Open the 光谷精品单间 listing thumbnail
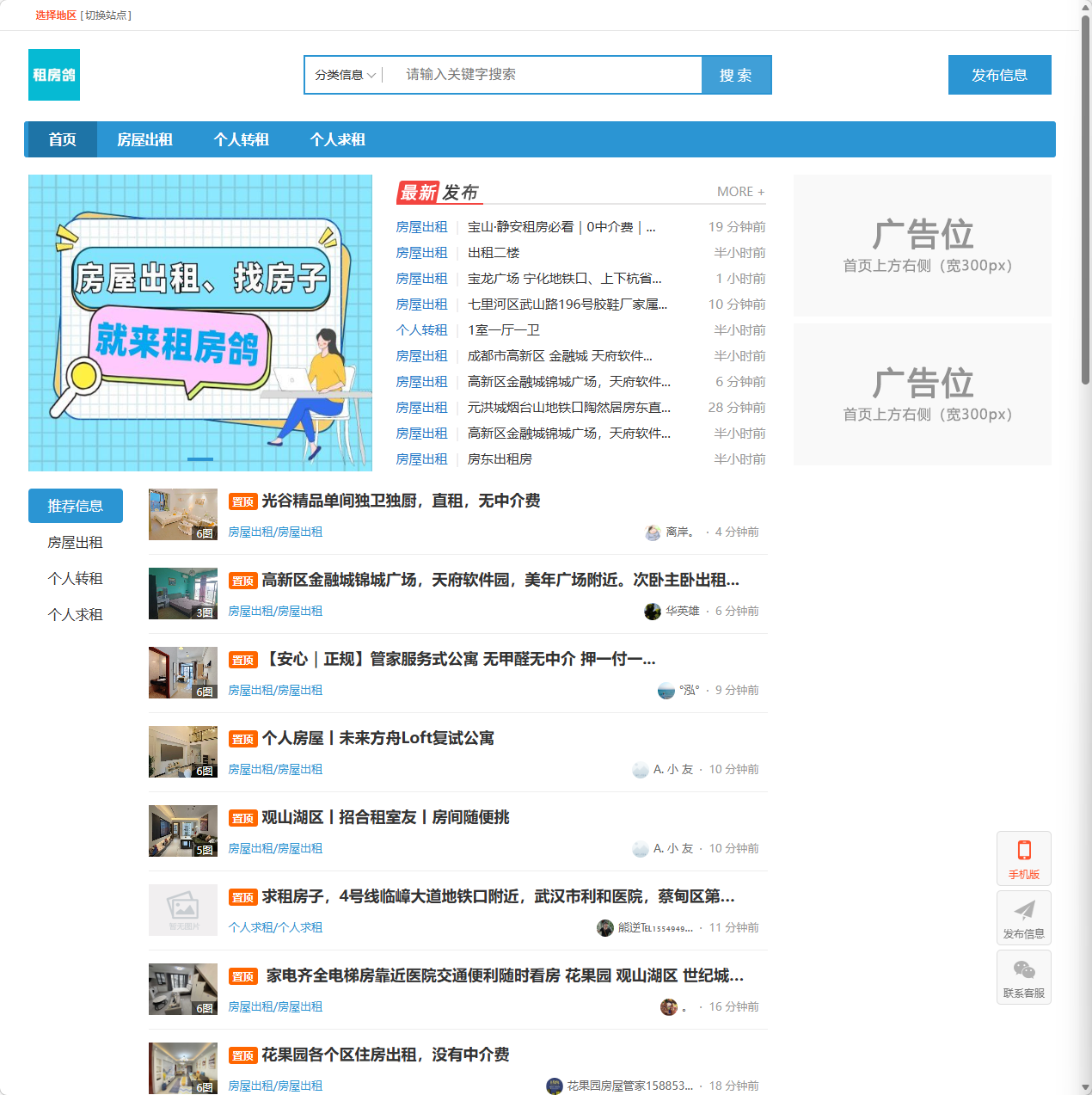This screenshot has height=1095, width=1092. pyautogui.click(x=183, y=514)
